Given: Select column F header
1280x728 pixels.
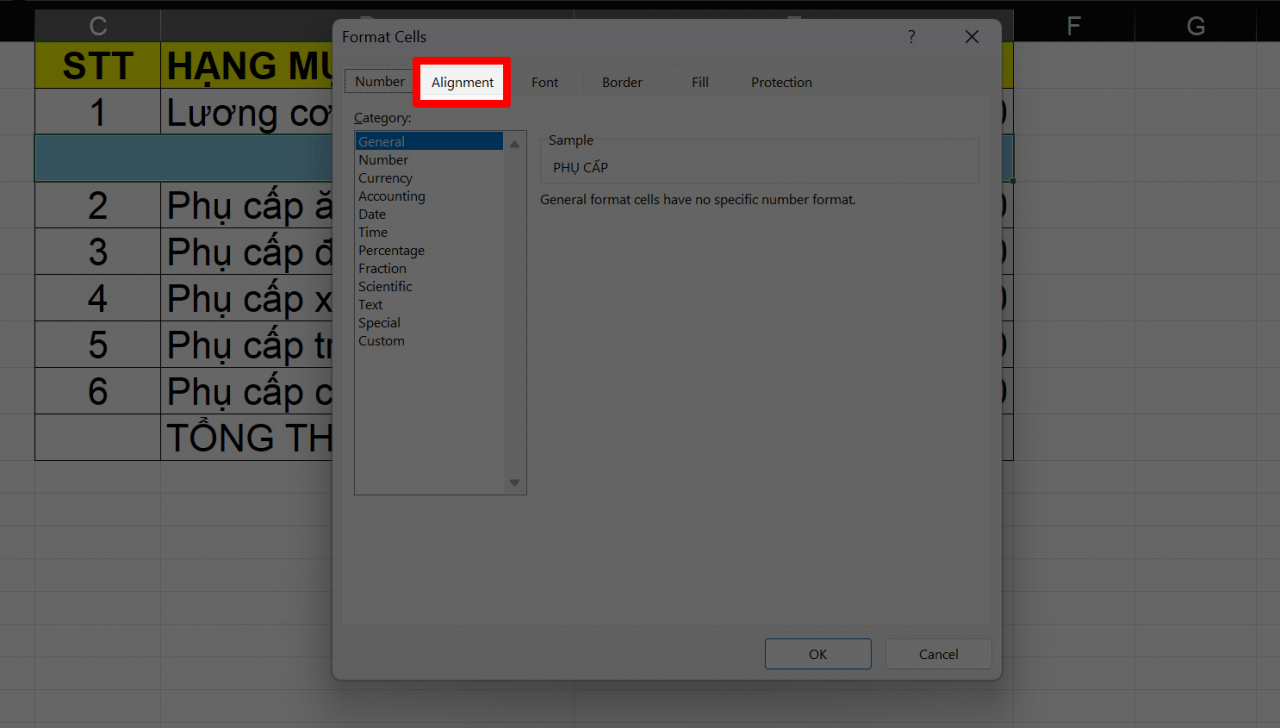Looking at the screenshot, I should (x=1073, y=26).
